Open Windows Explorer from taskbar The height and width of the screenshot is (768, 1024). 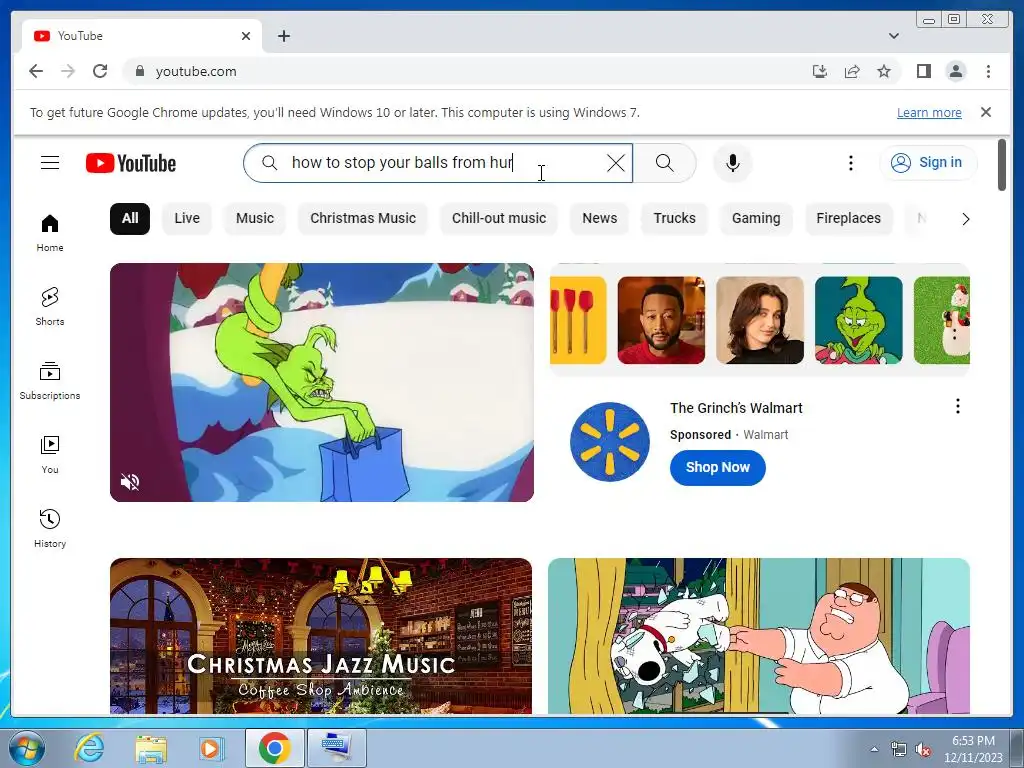[x=150, y=748]
